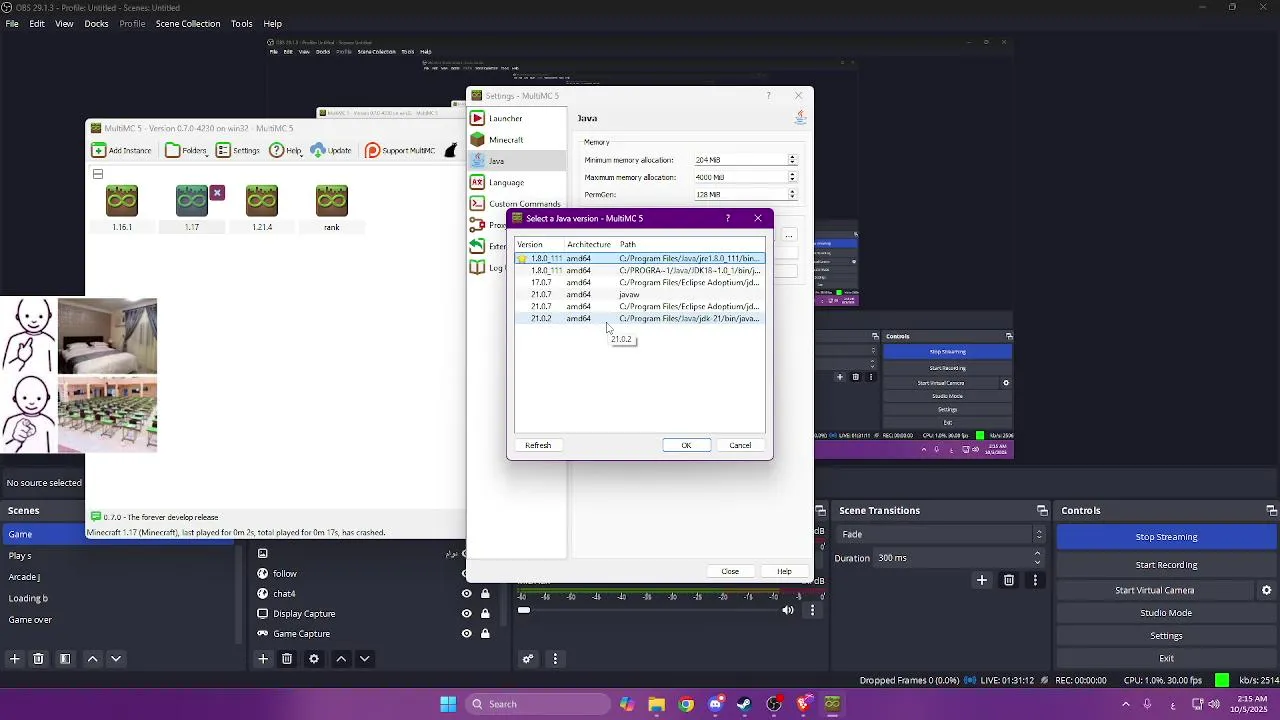Viewport: 1280px width, 720px height.
Task: Add a new scene with plus icon
Action: tap(14, 659)
